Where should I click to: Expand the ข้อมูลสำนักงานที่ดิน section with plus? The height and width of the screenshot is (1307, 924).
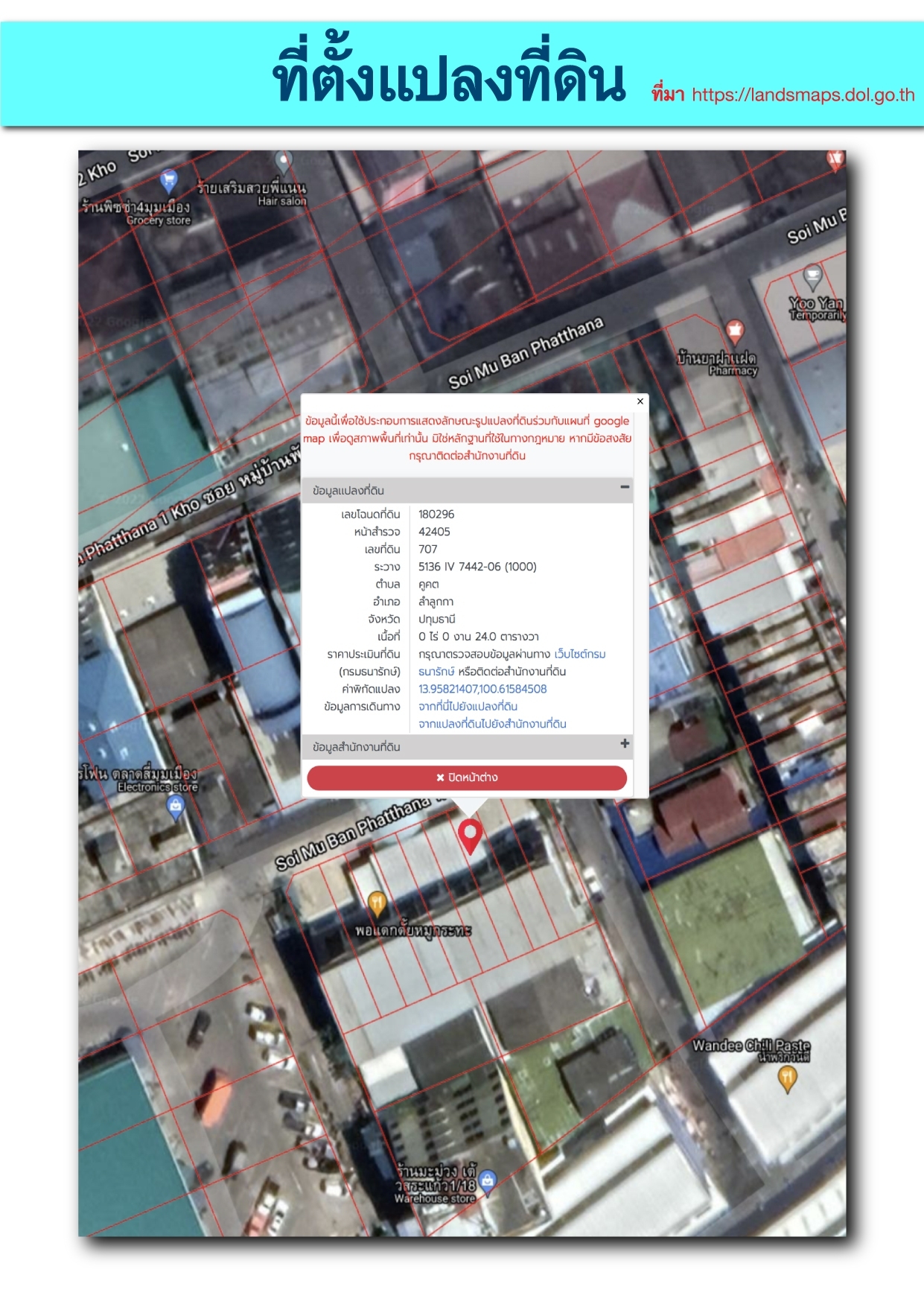click(625, 744)
